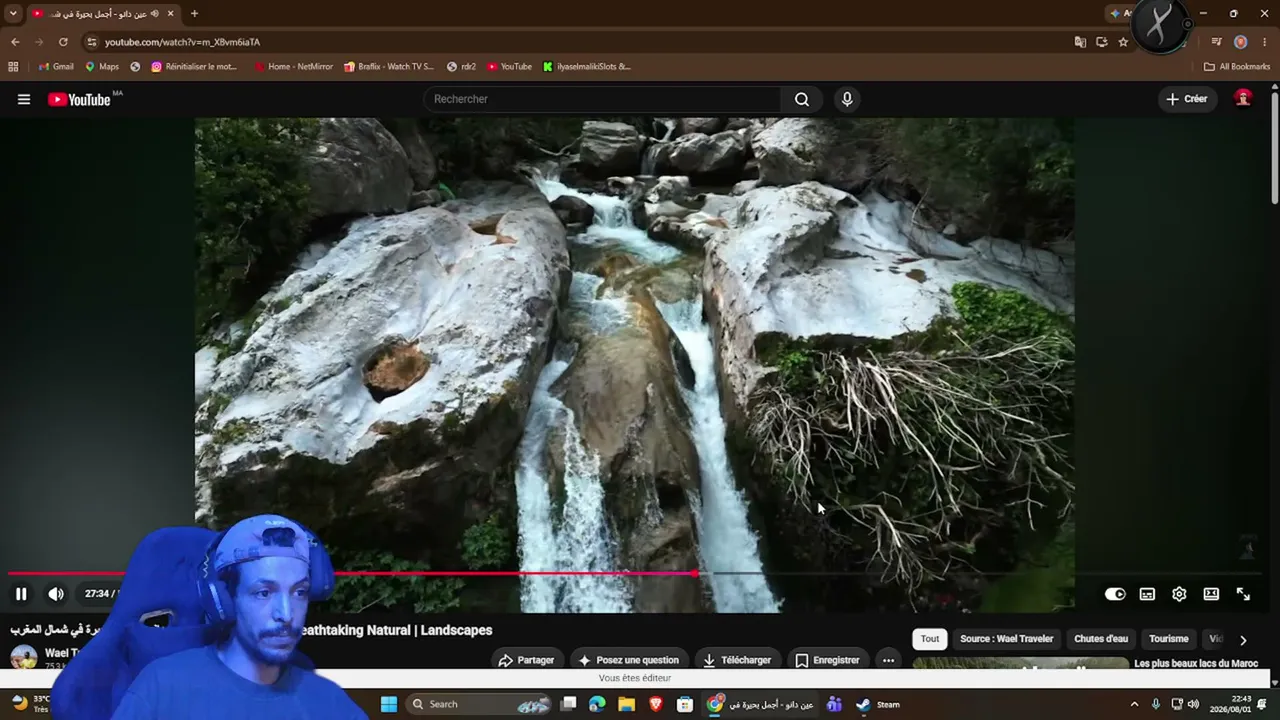Close the YouTube browser tab
Screen dimensions: 1280x720
tap(171, 13)
